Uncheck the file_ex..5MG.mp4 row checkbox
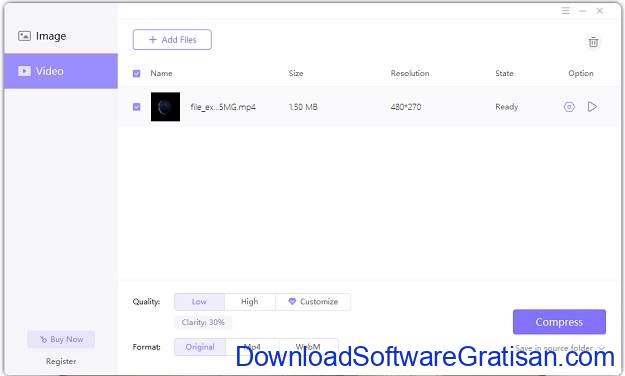This screenshot has width=625, height=376. tap(136, 107)
